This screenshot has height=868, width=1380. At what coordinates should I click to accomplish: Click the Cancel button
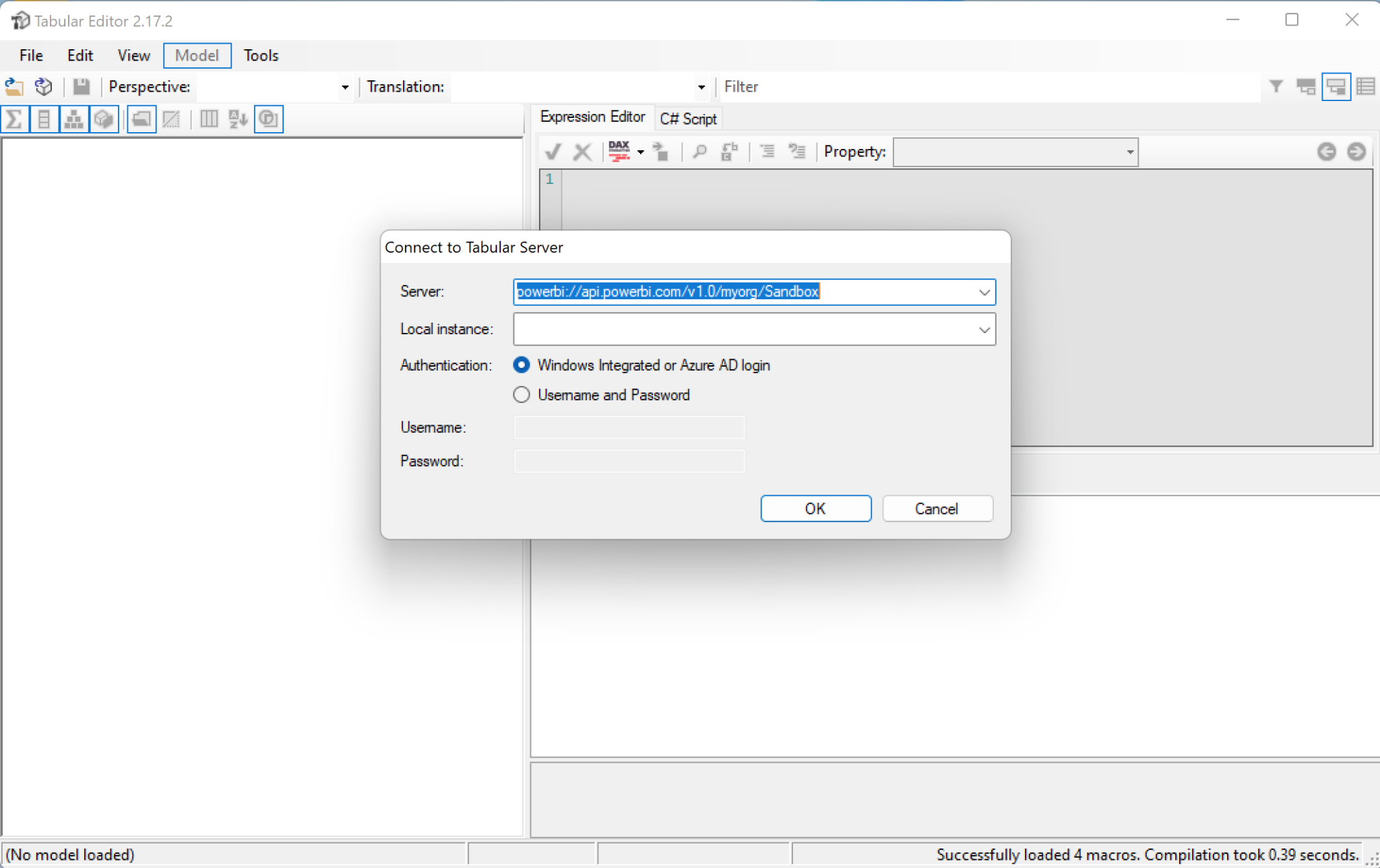pos(937,509)
